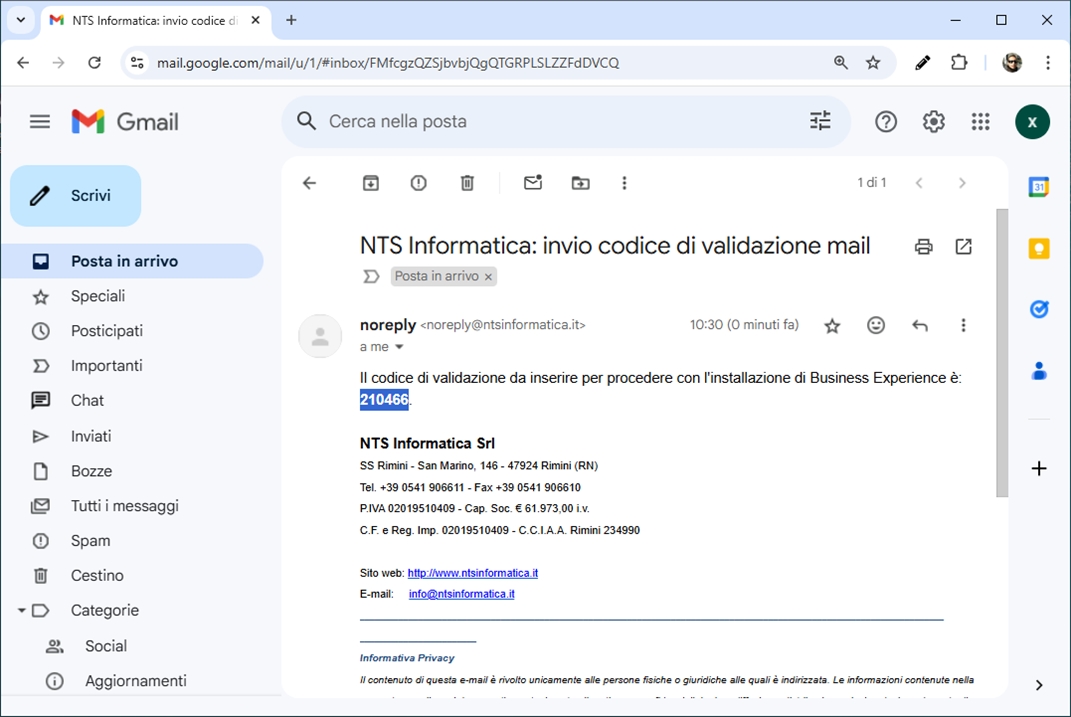Click the Scrivi compose button

tap(76, 195)
